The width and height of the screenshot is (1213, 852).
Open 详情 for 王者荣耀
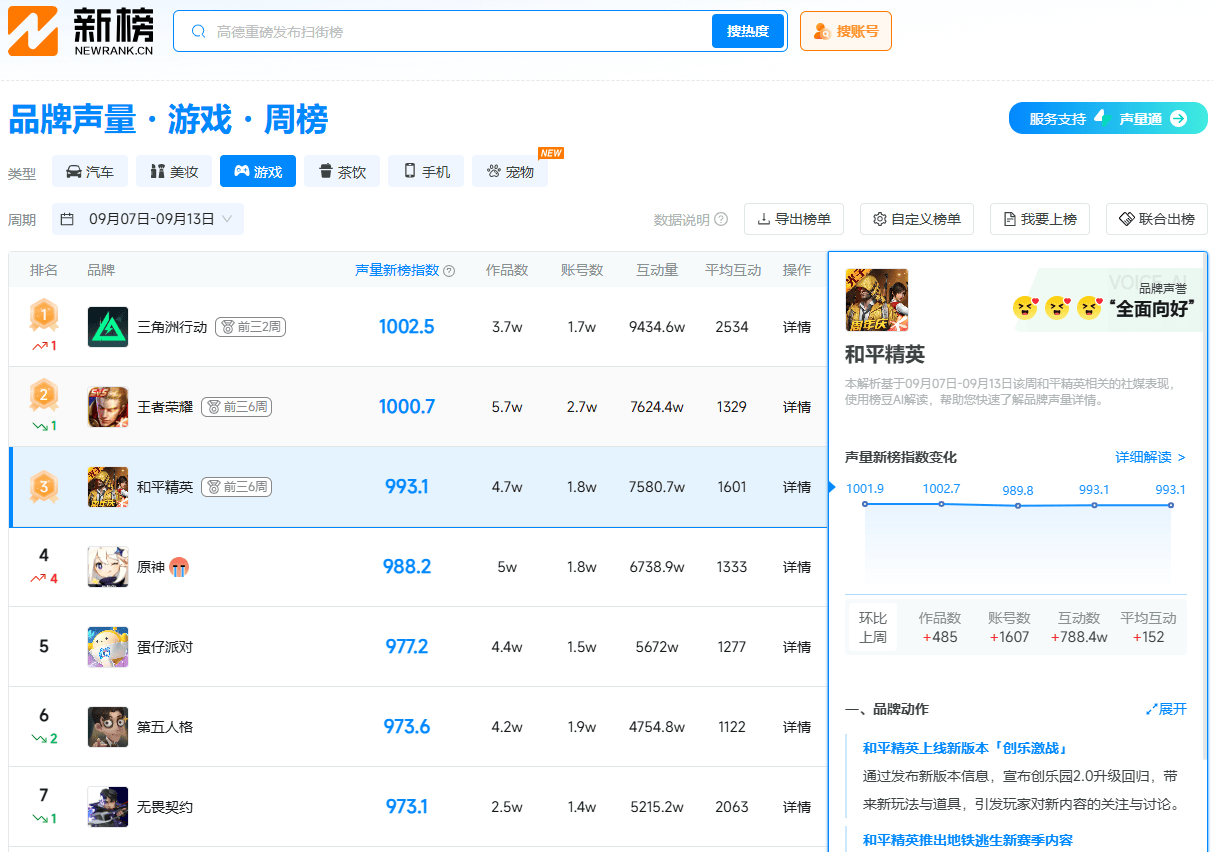[x=796, y=407]
